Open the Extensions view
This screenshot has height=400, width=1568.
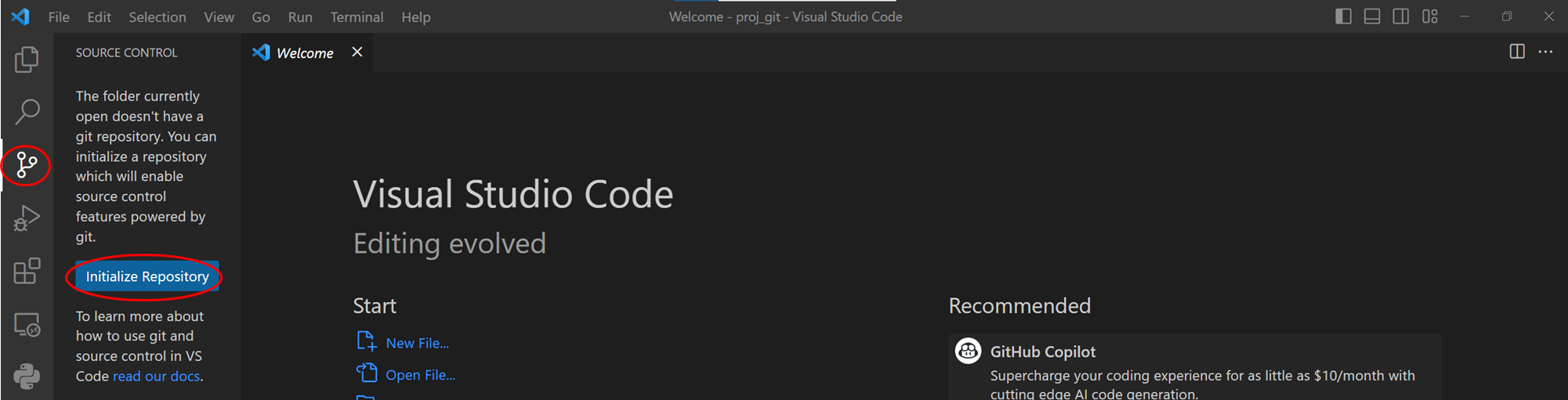coord(27,271)
